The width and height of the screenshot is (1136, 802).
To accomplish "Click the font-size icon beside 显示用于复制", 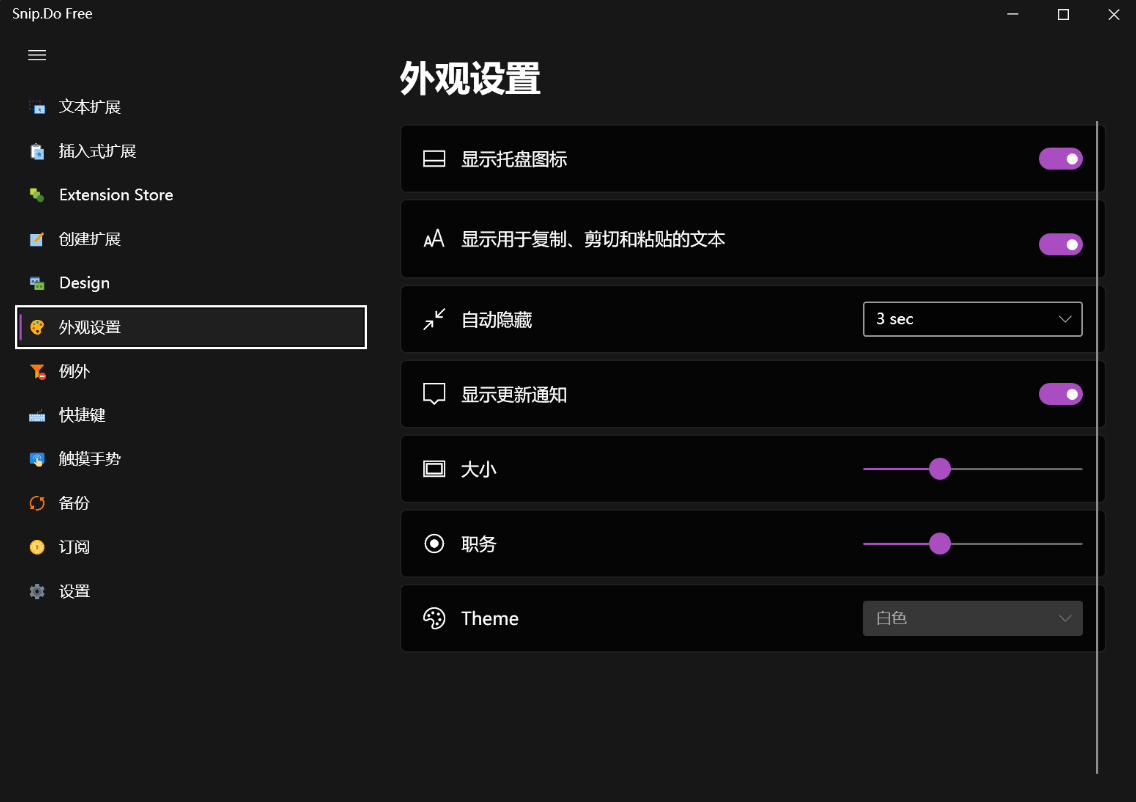I will click(x=434, y=239).
